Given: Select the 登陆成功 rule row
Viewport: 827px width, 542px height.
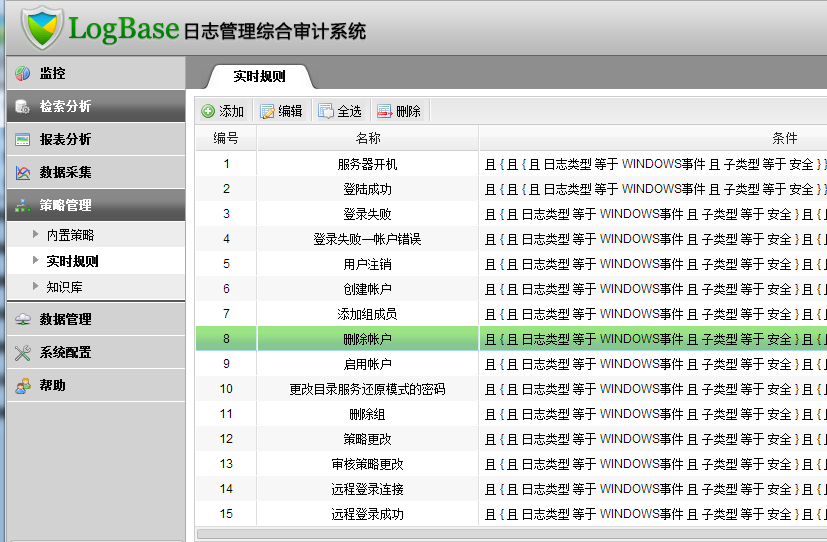Looking at the screenshot, I should click(x=368, y=189).
